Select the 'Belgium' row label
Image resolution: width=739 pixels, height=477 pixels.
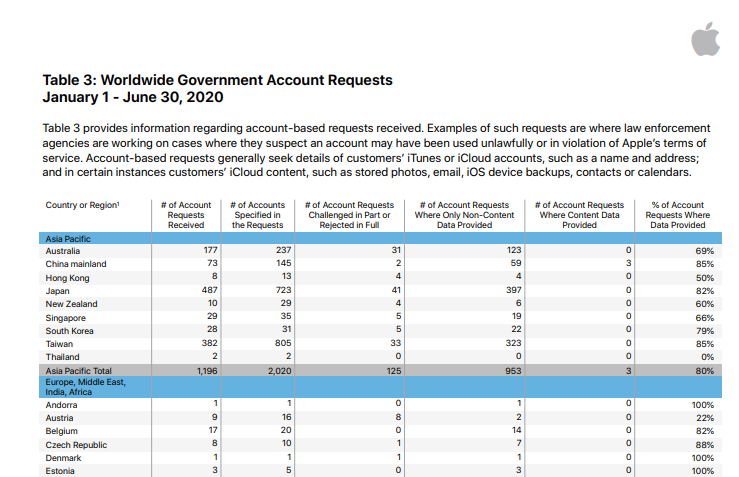[x=62, y=431]
